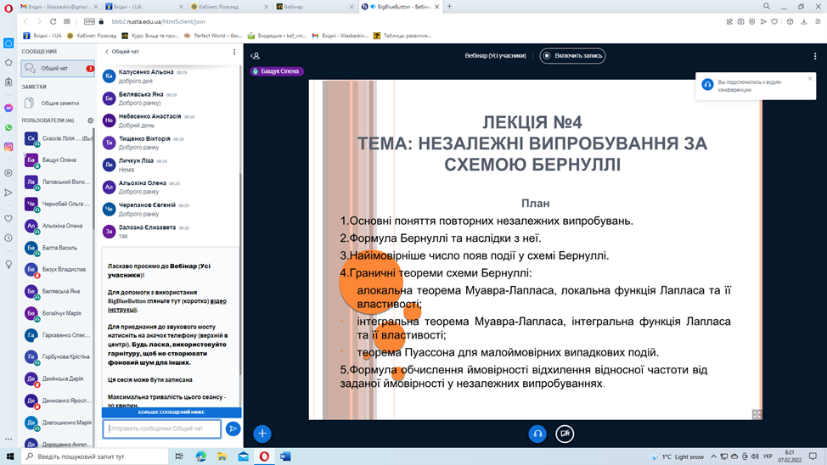Open Общие заметки shared notes
Screen dimensions: 827x465
[57, 103]
